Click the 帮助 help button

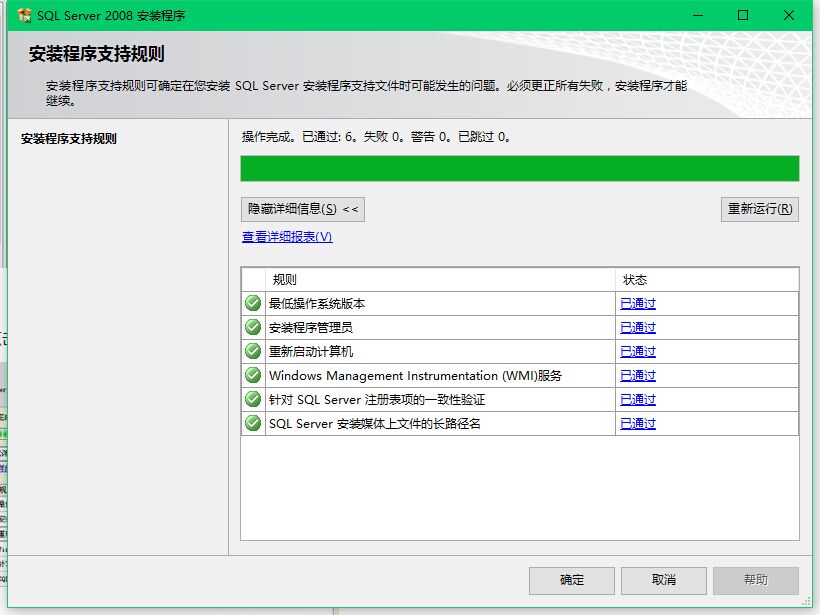(756, 580)
